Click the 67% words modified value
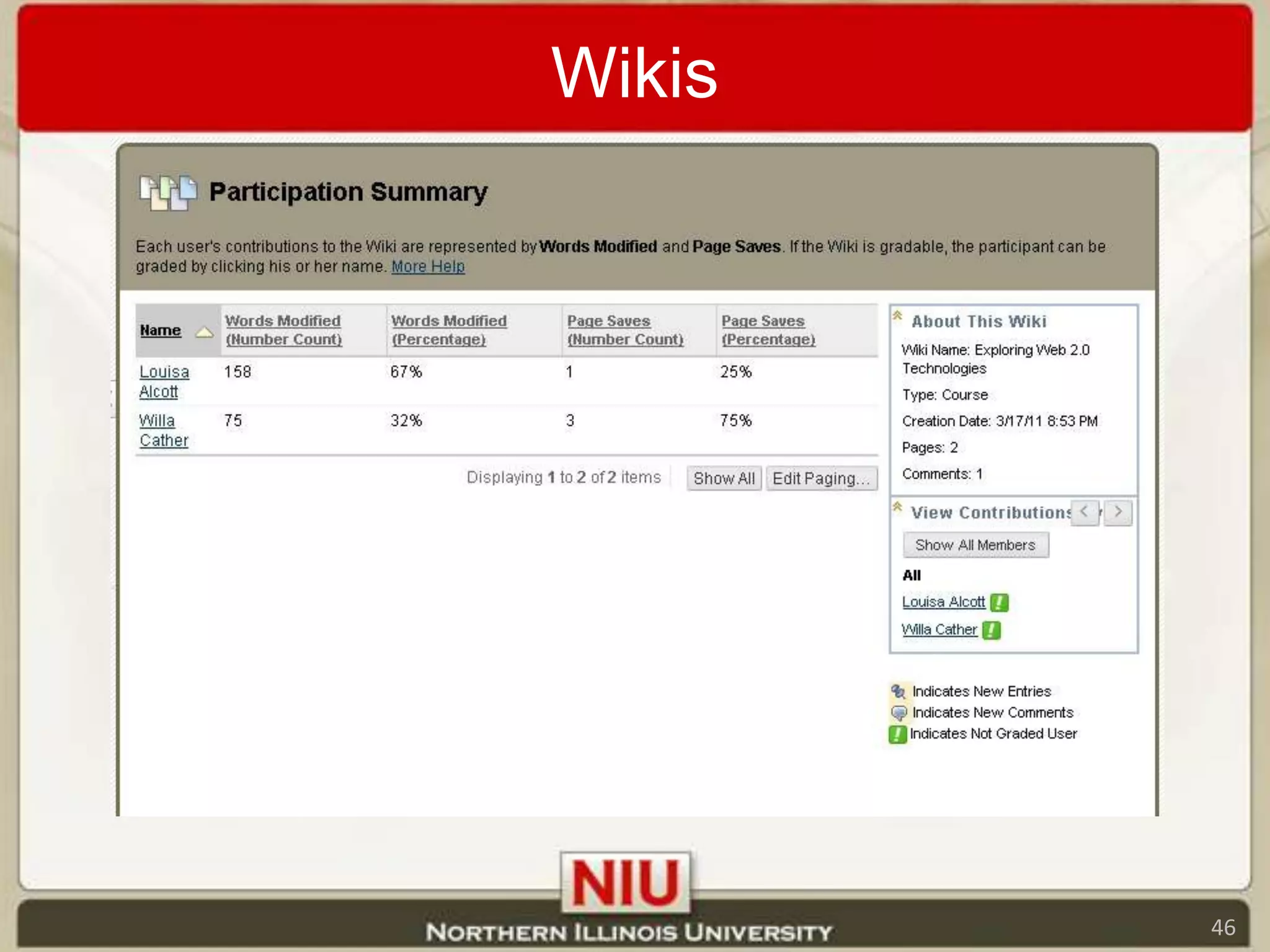 (406, 372)
